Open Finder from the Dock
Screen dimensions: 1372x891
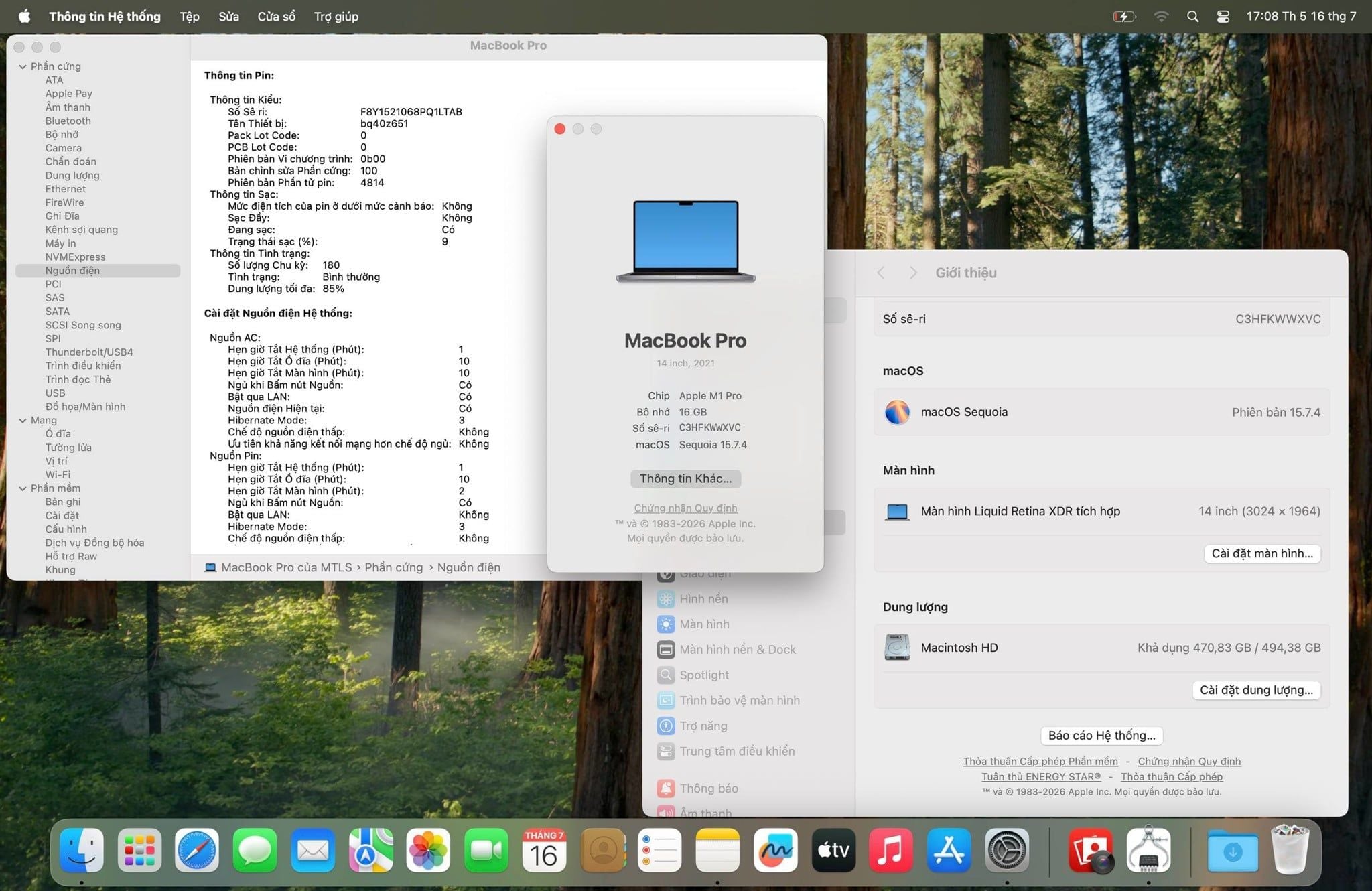82,850
